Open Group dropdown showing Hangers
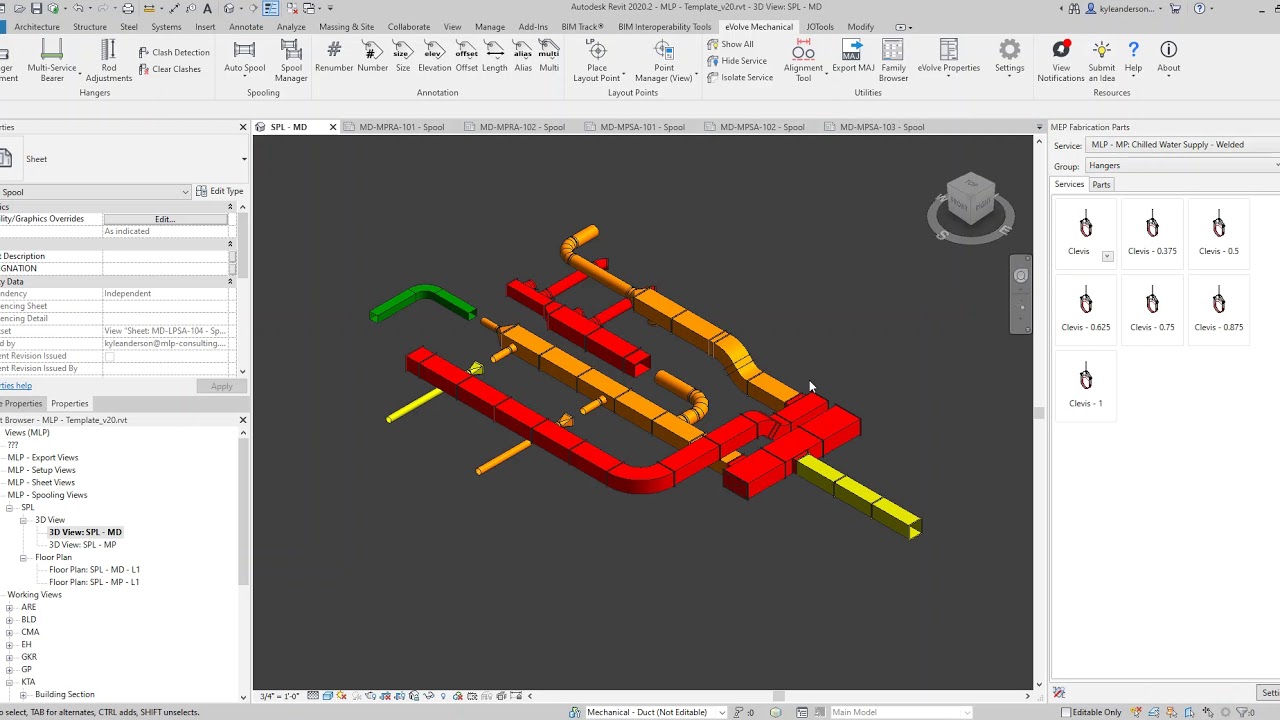The height and width of the screenshot is (720, 1280). coord(1183,166)
